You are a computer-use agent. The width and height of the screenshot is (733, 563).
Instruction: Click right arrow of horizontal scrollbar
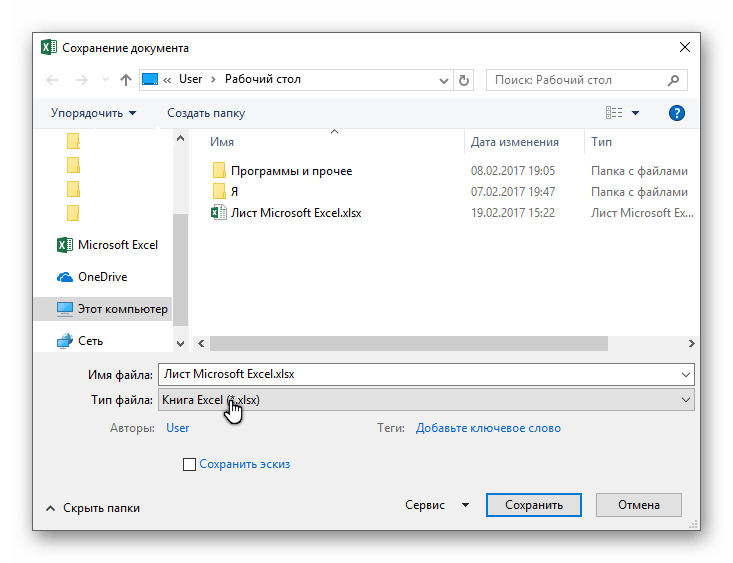(x=691, y=344)
